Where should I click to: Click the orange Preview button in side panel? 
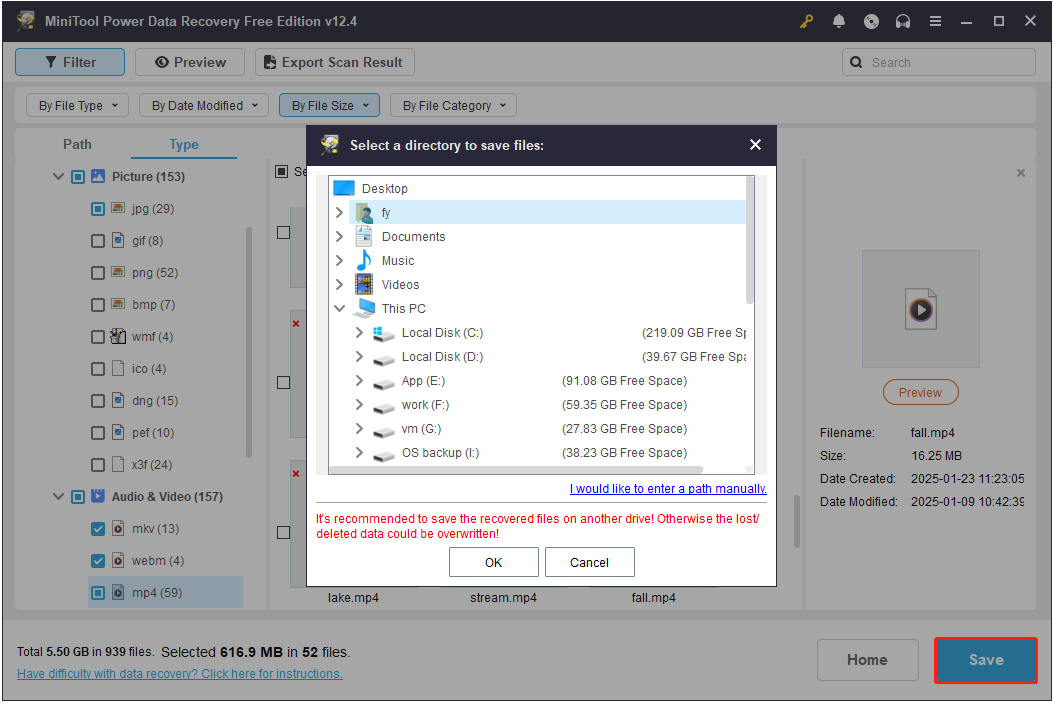point(920,392)
